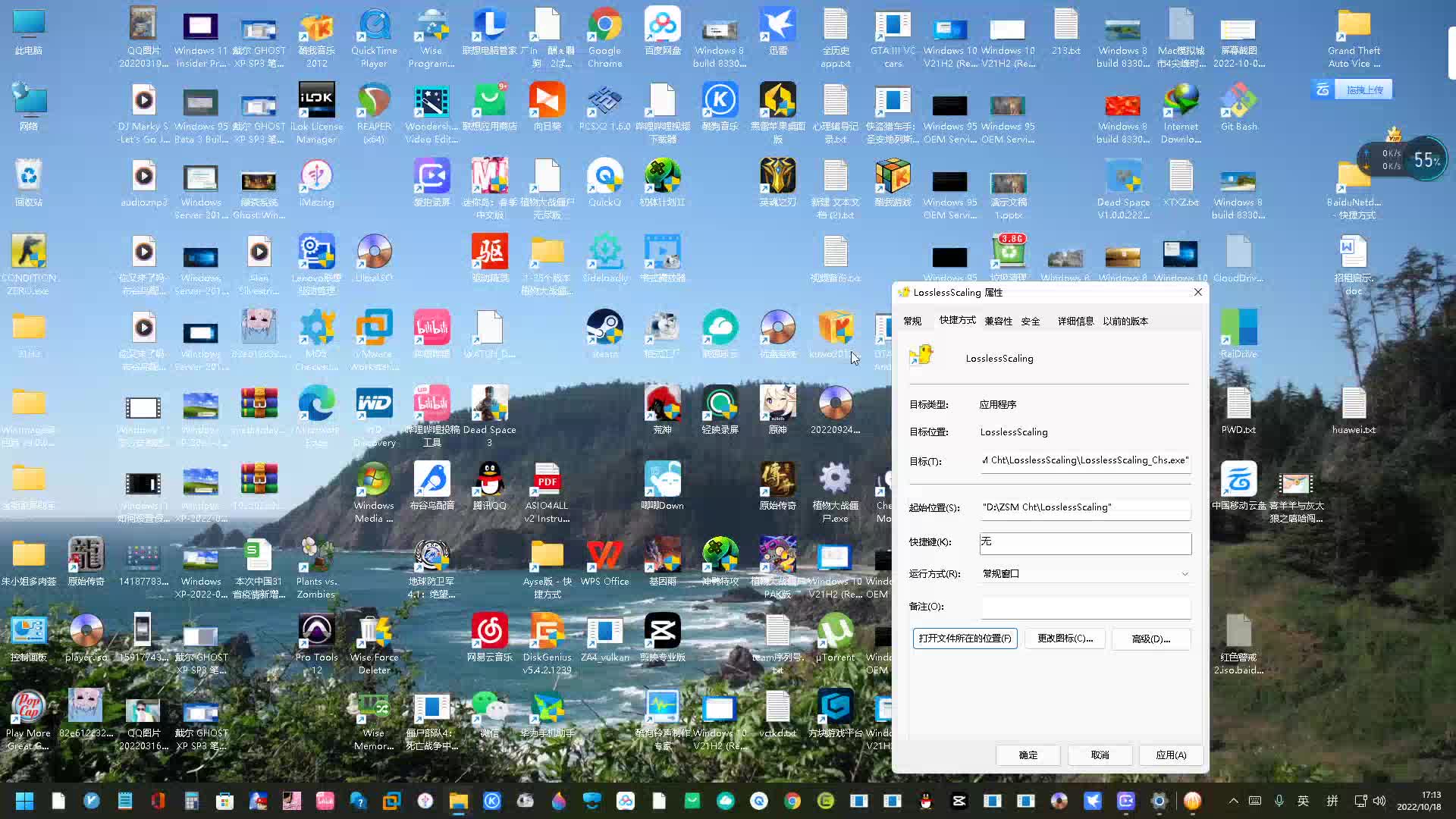The width and height of the screenshot is (1456, 819).
Task: Click 常规 tab in properties dialog
Action: [913, 321]
